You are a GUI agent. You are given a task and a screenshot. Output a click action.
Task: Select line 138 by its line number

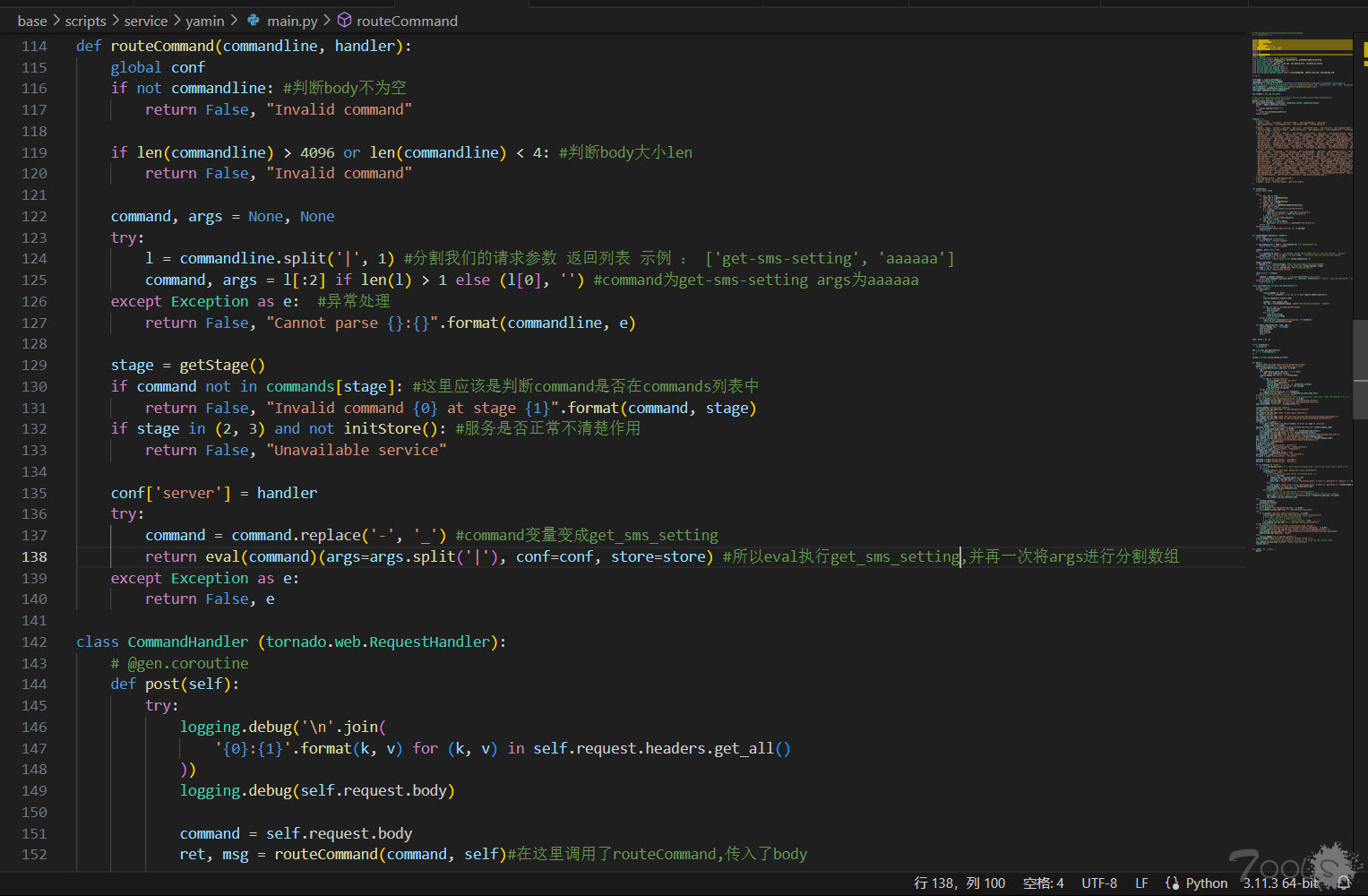click(34, 556)
